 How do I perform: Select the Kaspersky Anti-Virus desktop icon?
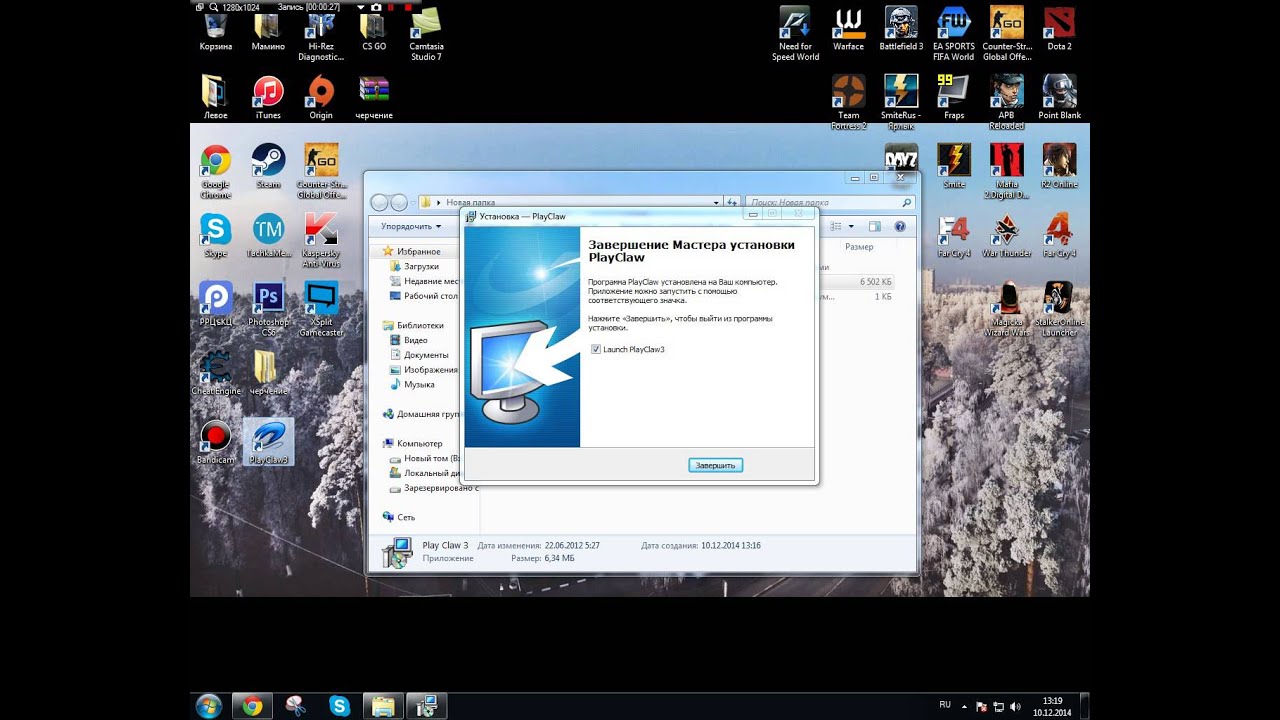click(321, 239)
